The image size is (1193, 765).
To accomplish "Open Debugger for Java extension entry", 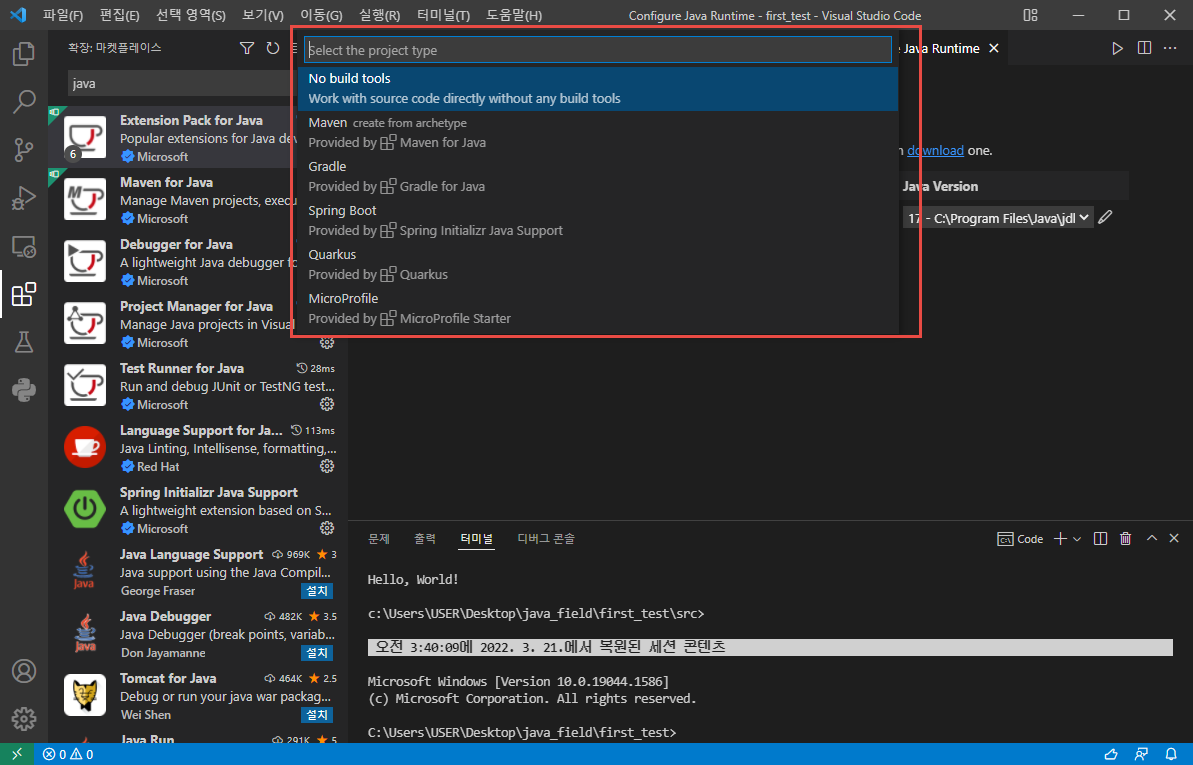I will click(x=173, y=262).
